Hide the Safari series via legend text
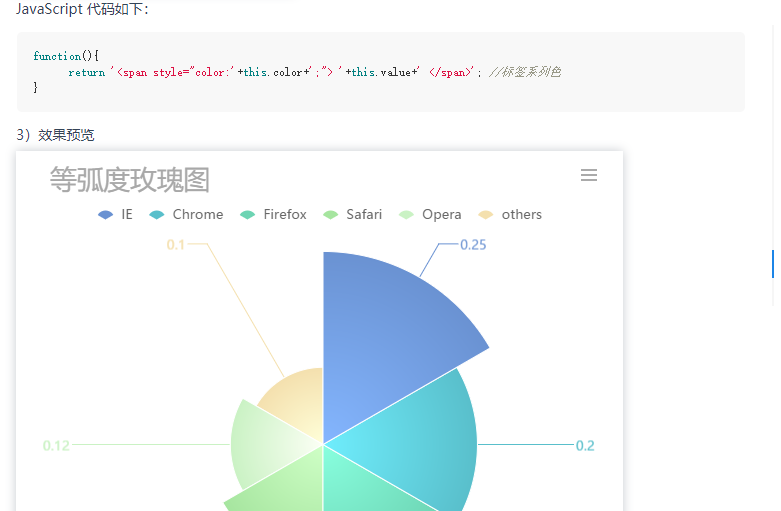This screenshot has width=781, height=511. (364, 214)
